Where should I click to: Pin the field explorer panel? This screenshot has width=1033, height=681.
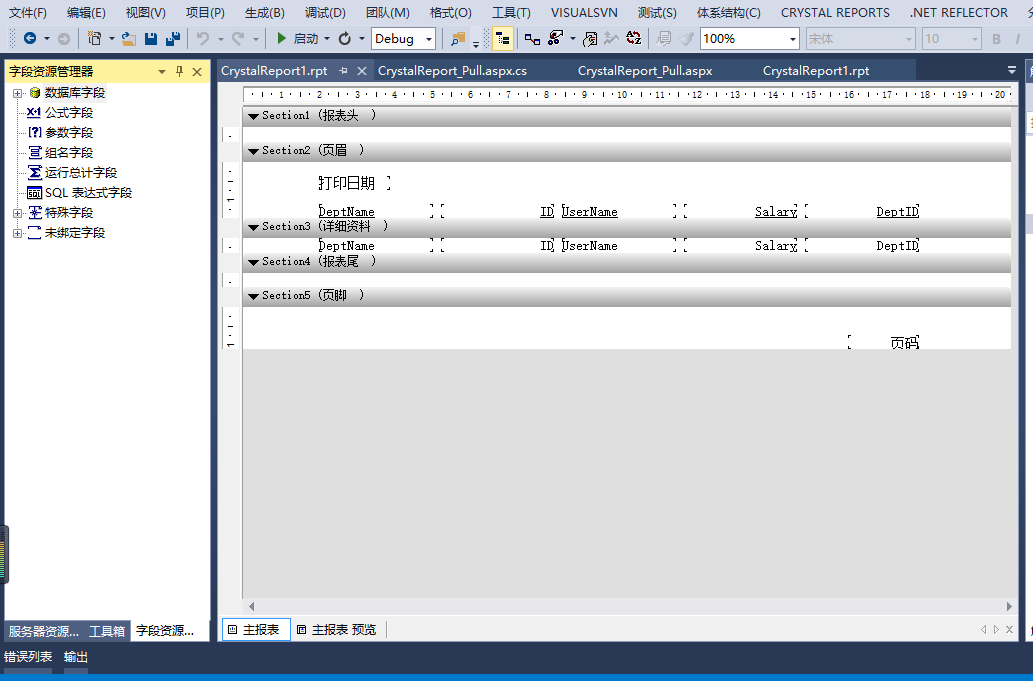tap(179, 71)
